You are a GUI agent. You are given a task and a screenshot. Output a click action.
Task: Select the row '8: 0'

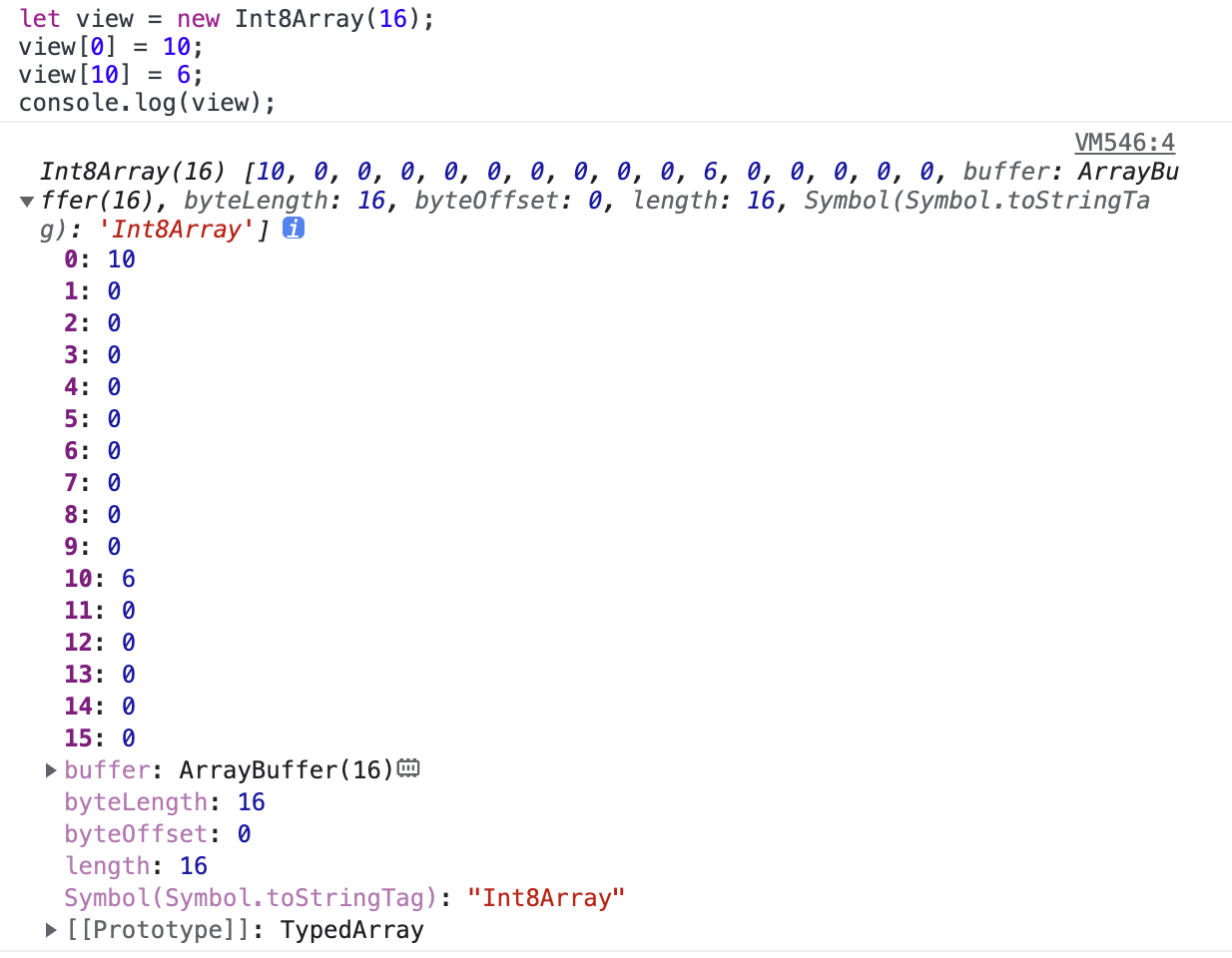[x=93, y=515]
